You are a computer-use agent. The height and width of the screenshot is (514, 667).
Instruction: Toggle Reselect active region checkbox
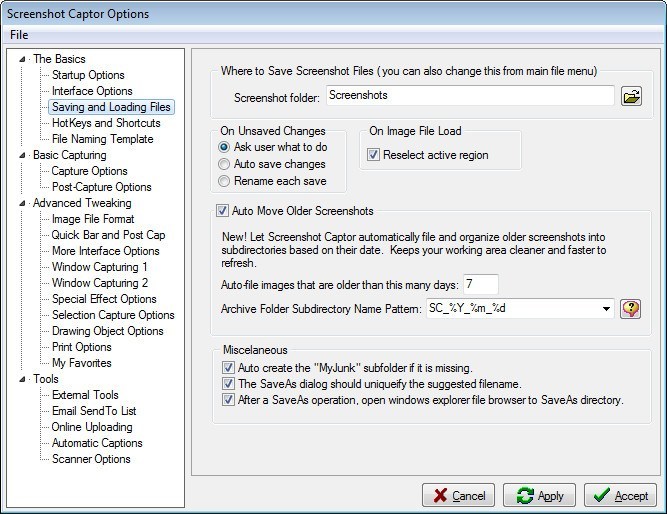[374, 155]
